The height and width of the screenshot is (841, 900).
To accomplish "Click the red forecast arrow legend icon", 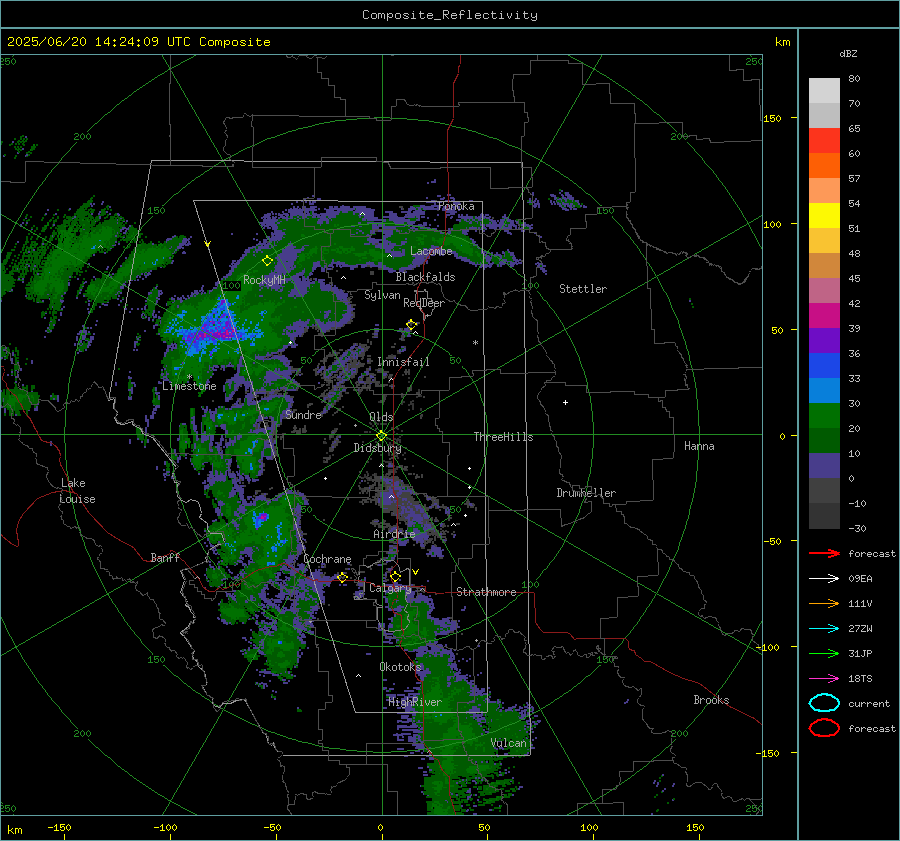I will pyautogui.click(x=824, y=553).
